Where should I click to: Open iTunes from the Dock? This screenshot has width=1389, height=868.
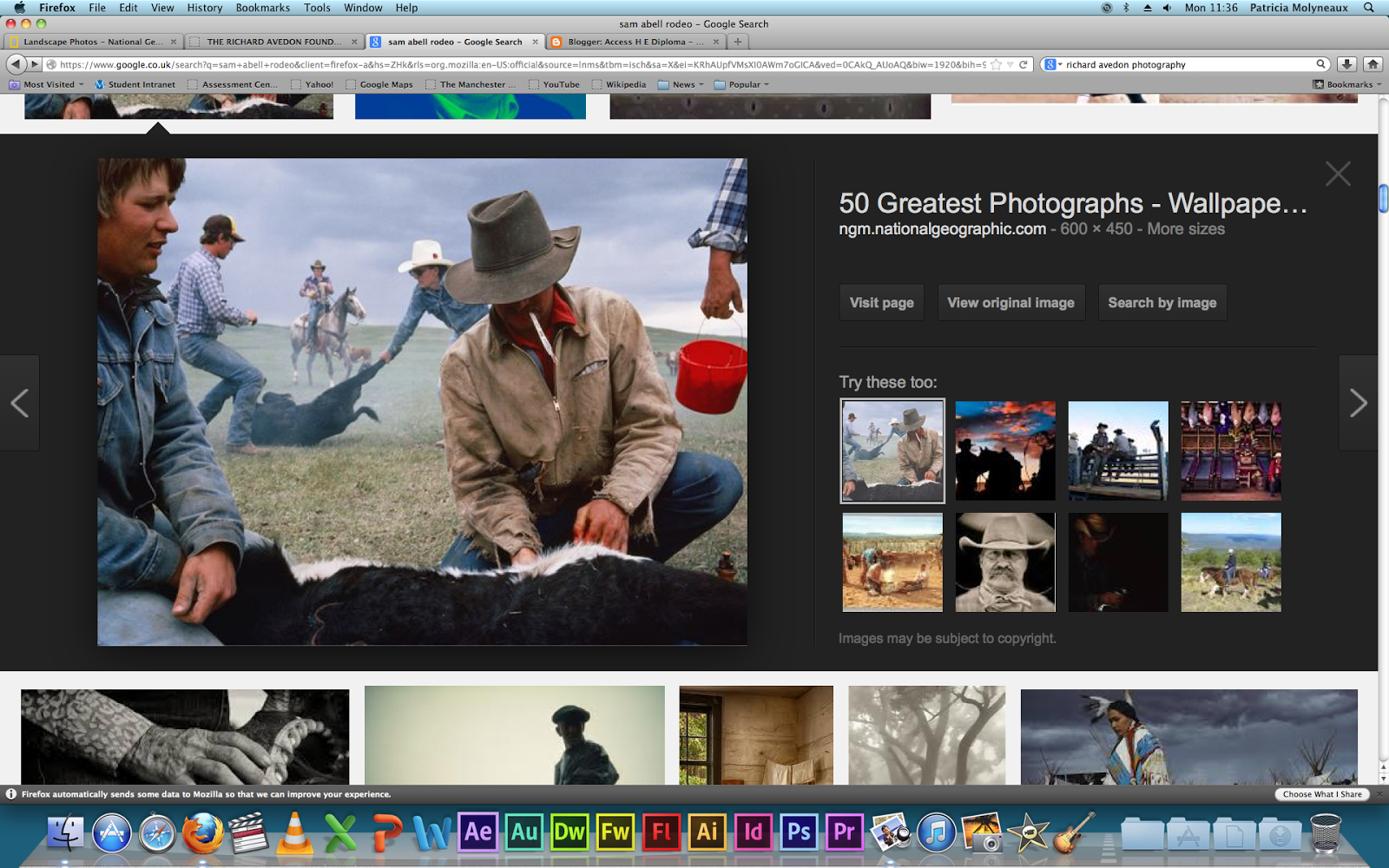[936, 833]
